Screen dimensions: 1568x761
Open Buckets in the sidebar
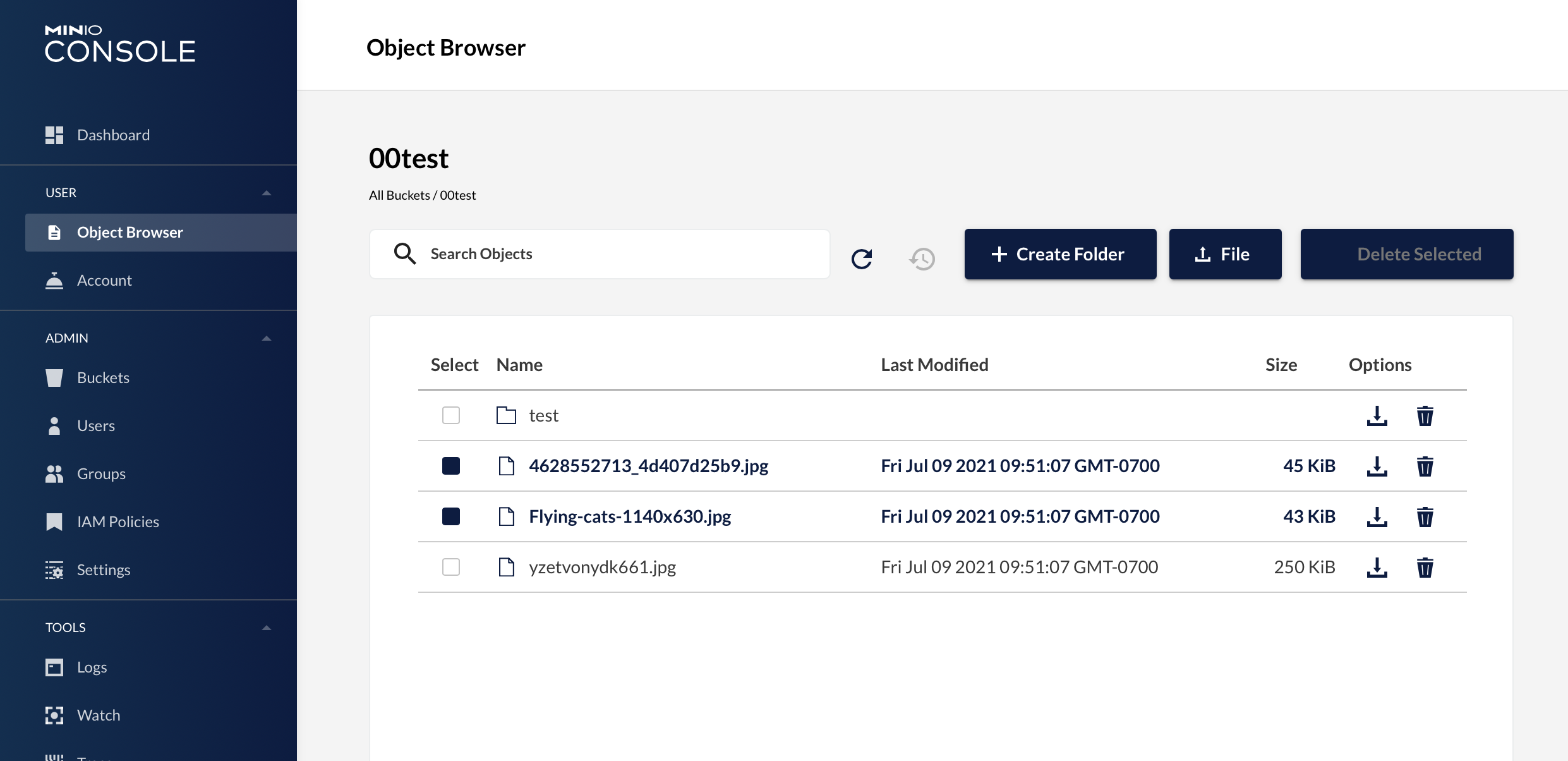pos(103,377)
